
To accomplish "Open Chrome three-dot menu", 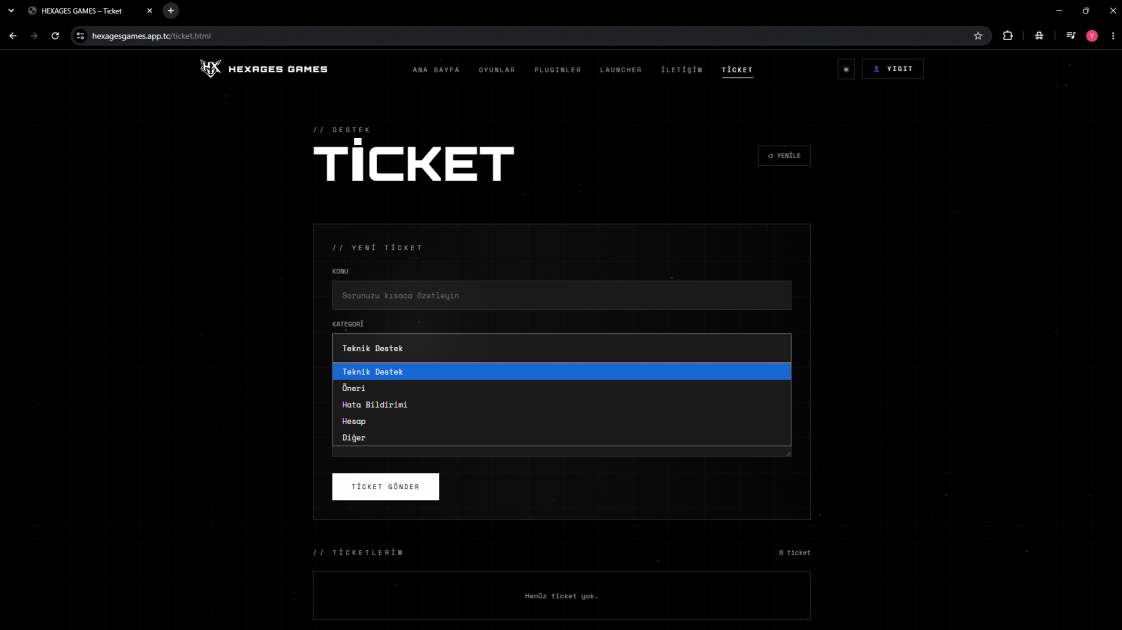I will pyautogui.click(x=1113, y=36).
